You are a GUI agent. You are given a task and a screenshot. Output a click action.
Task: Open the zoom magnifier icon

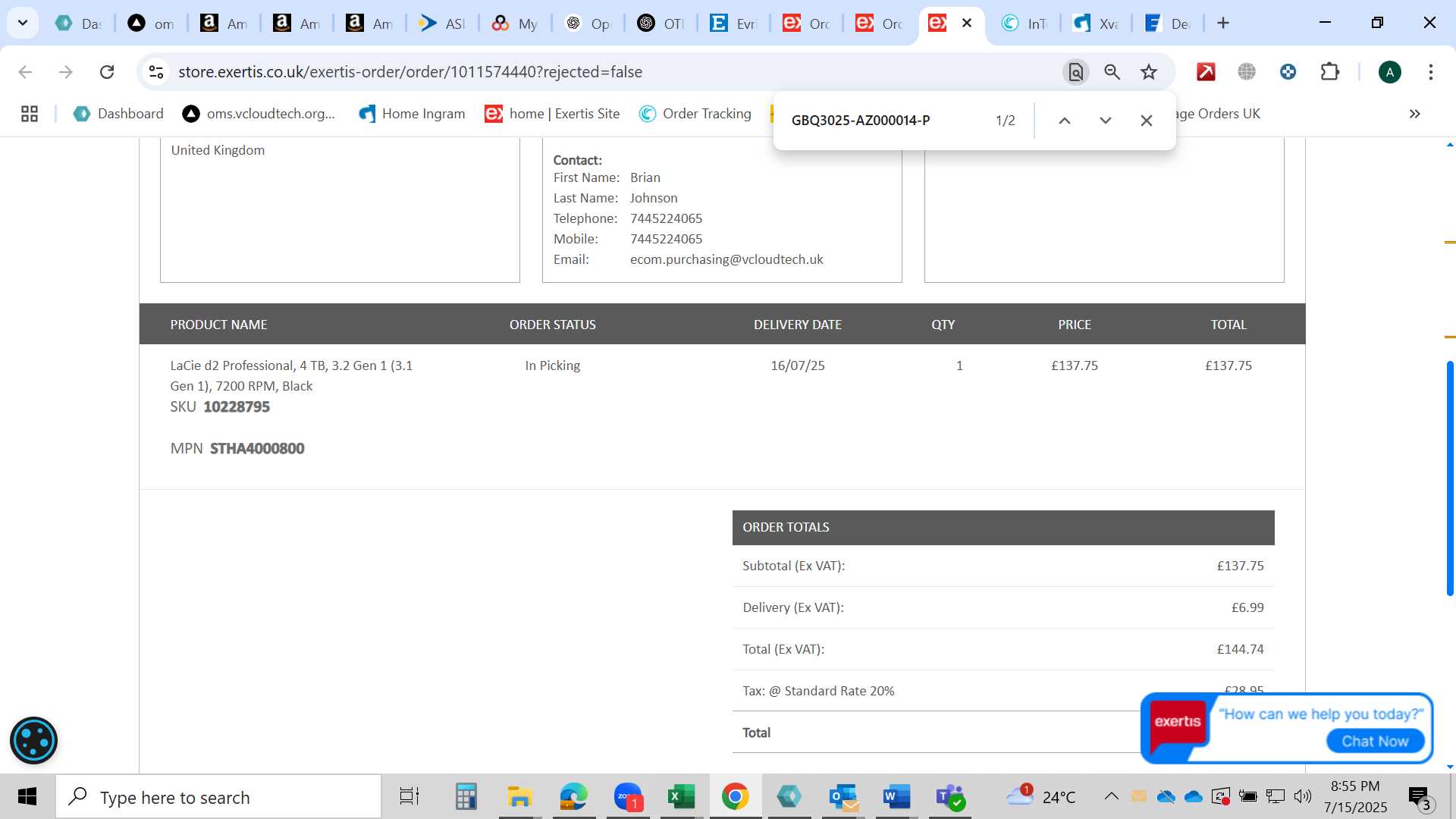pos(1112,72)
